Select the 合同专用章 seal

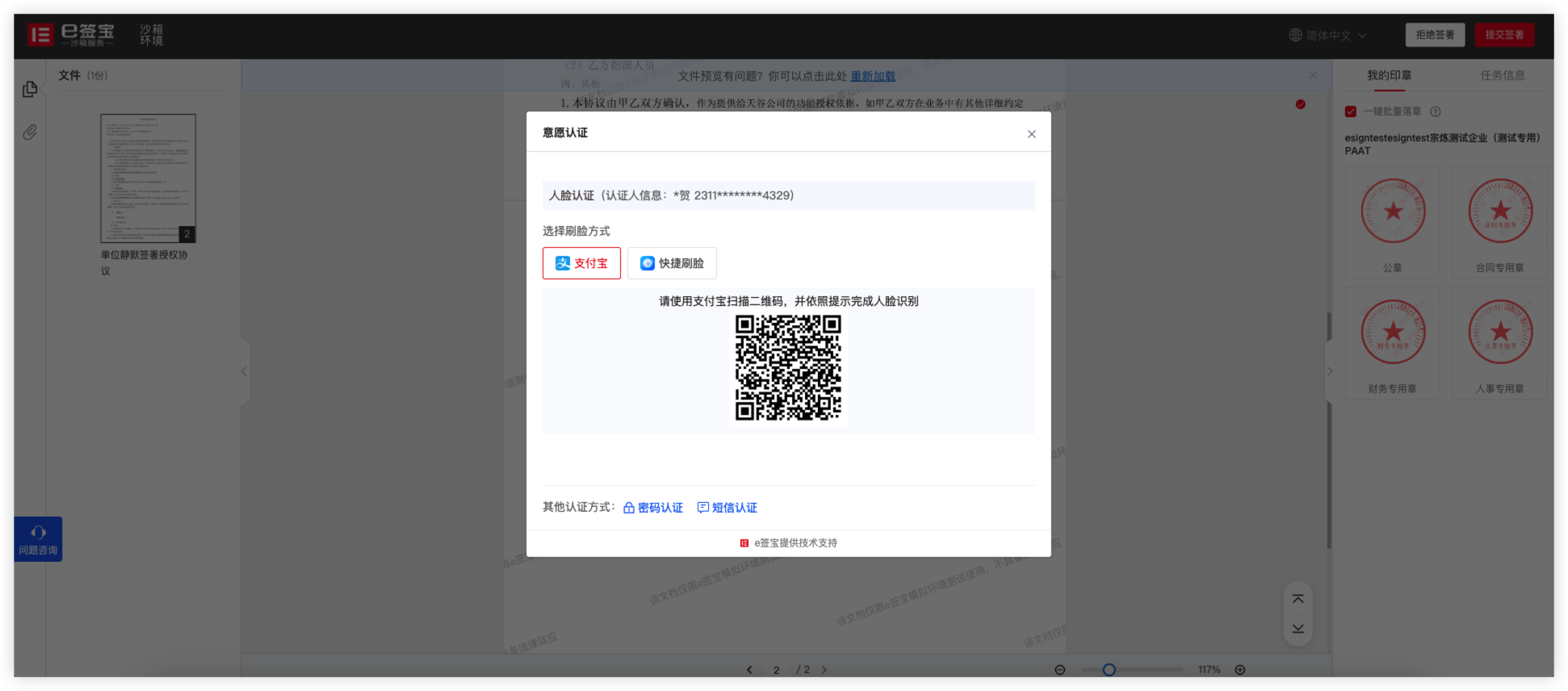click(1499, 223)
